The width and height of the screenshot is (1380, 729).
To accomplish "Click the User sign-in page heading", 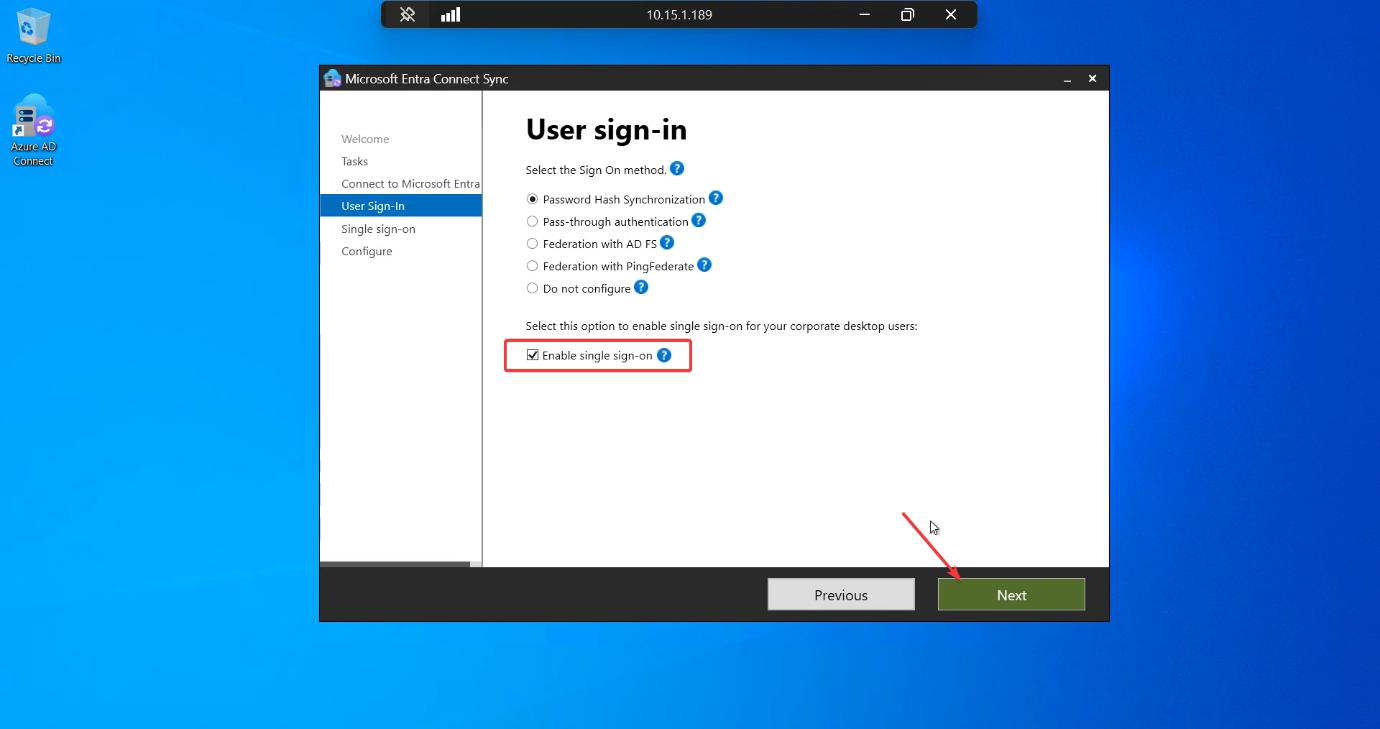I will coord(606,130).
